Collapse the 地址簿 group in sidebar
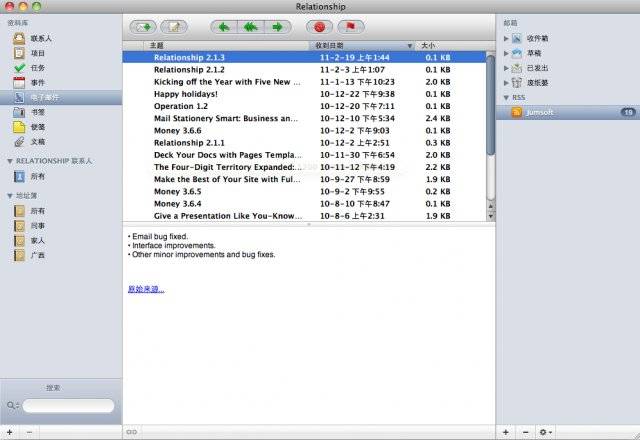The image size is (640, 440). pos(10,196)
